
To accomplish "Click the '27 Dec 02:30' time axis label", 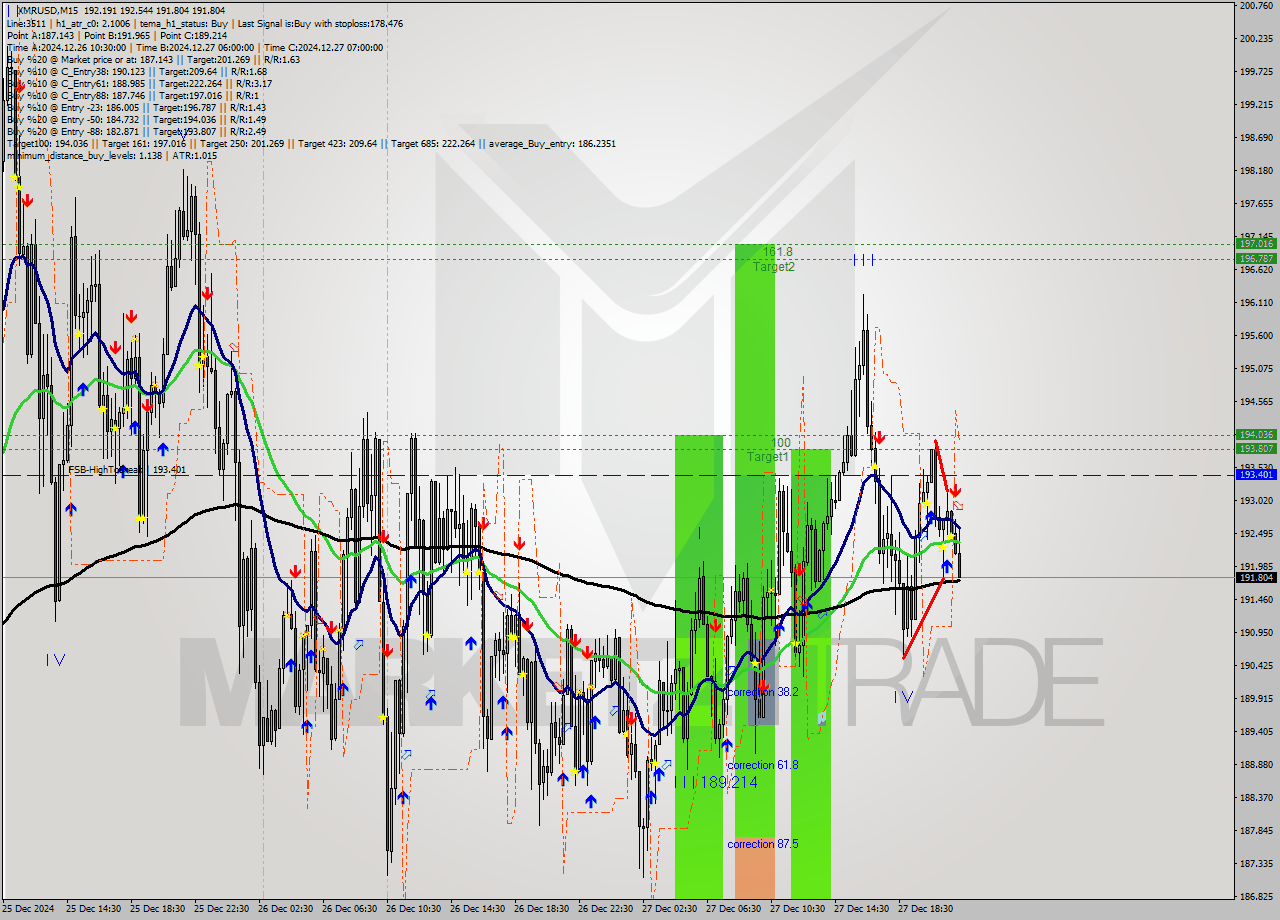I will pyautogui.click(x=670, y=909).
